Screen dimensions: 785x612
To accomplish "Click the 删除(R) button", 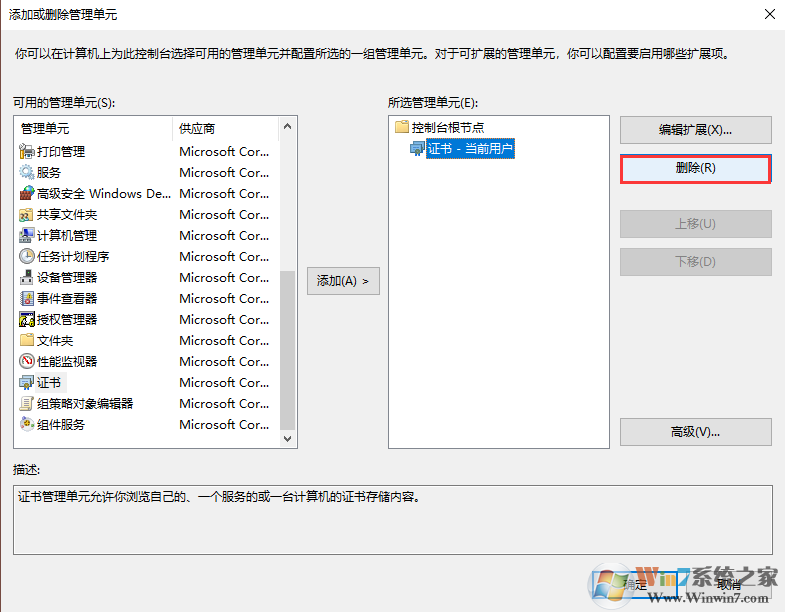I will pos(695,168).
